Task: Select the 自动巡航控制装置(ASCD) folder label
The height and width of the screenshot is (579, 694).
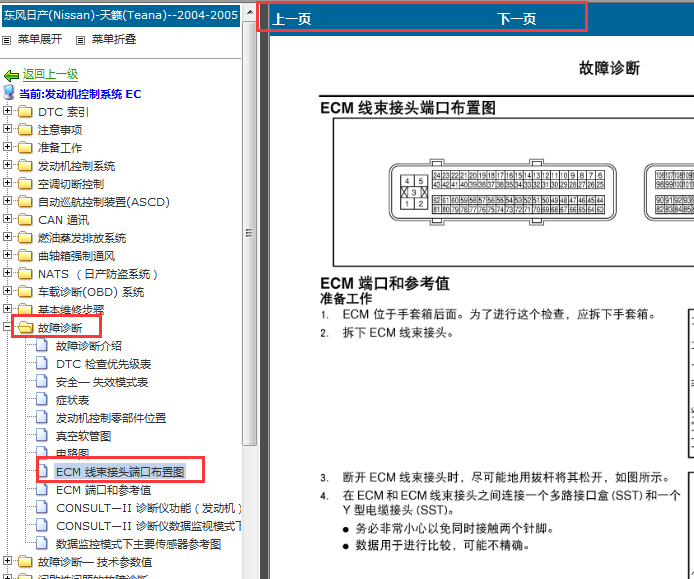Action: click(104, 202)
